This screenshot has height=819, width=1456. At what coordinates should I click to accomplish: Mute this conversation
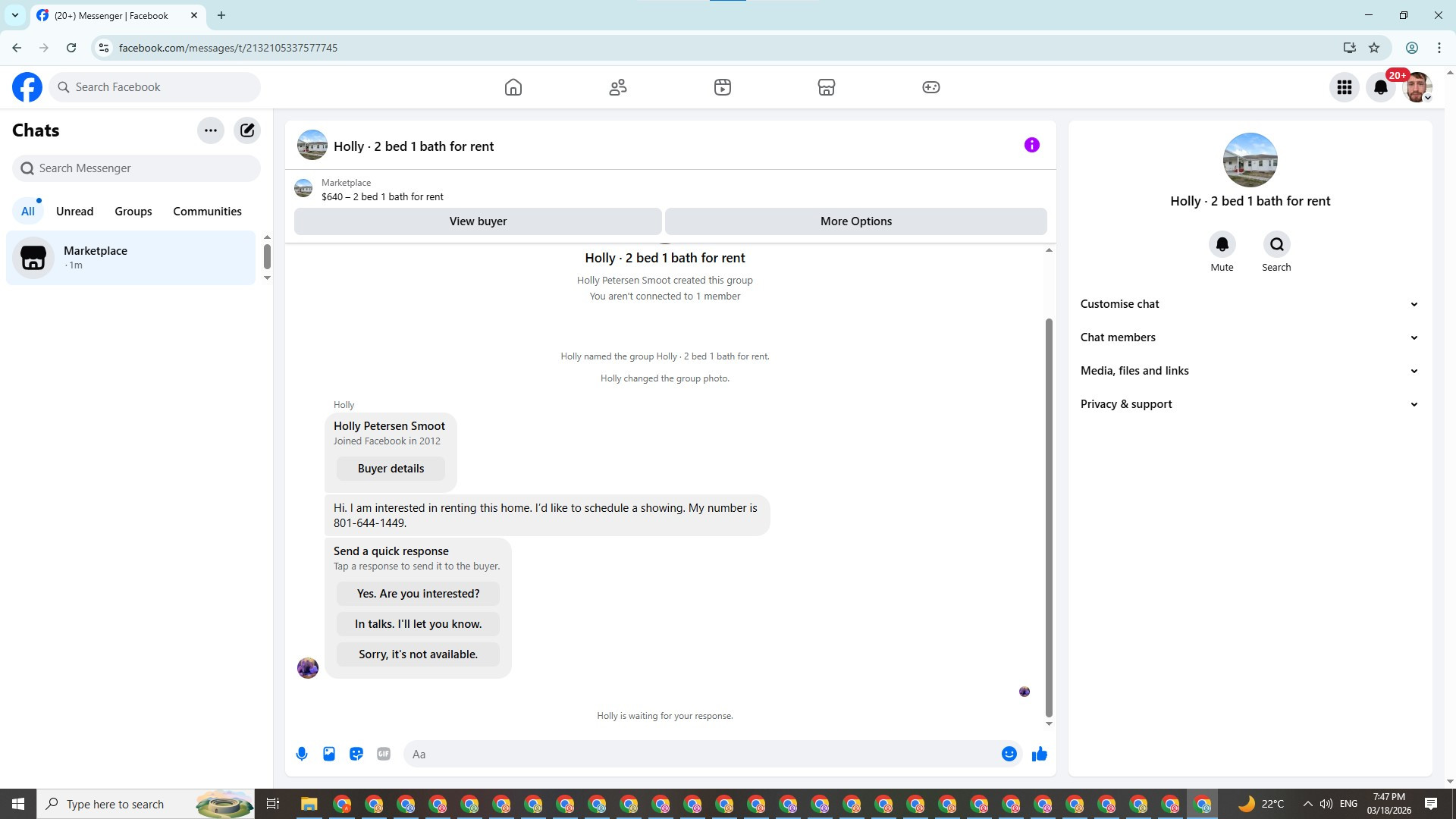(1222, 245)
